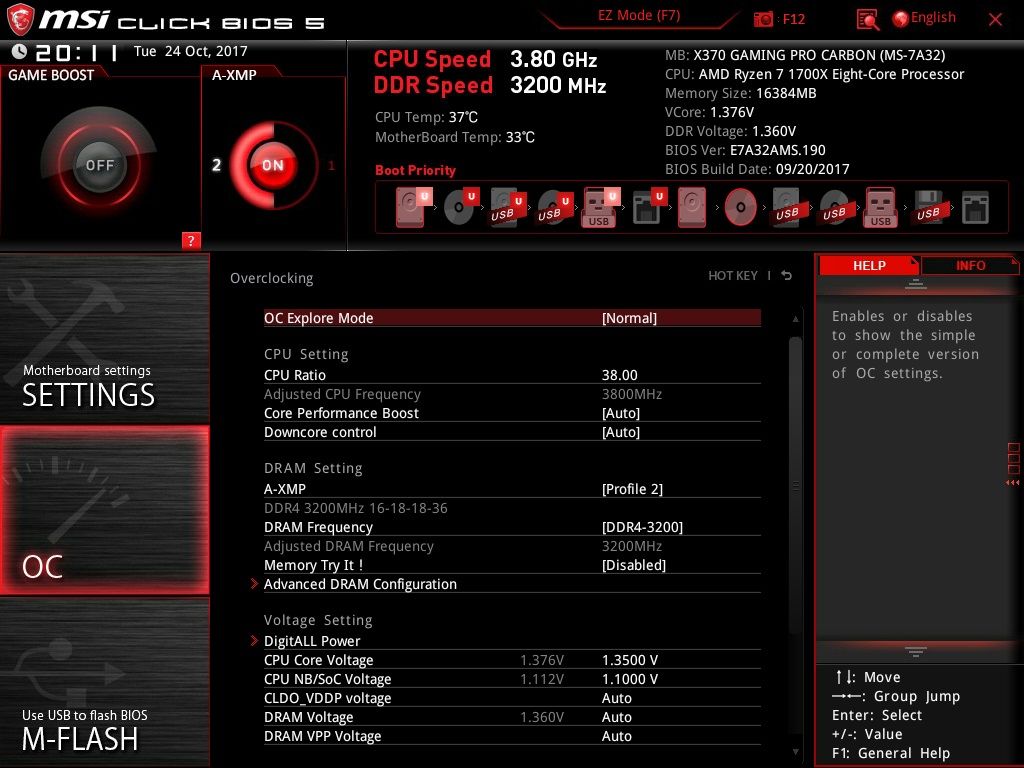
Task: Select UEFI USB key boot icon
Action: [x=600, y=207]
